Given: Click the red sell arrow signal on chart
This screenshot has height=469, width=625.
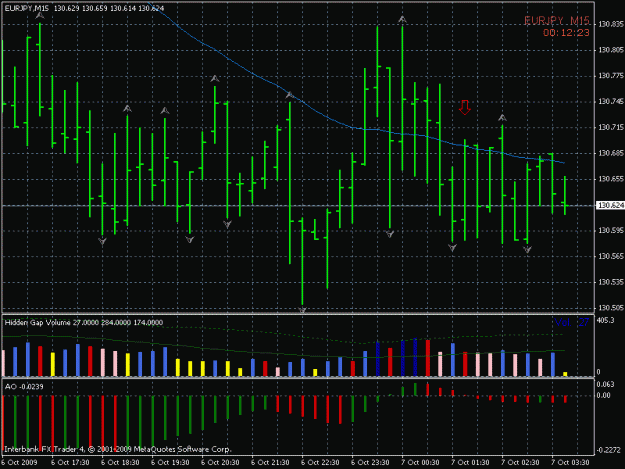Looking at the screenshot, I should [x=464, y=107].
